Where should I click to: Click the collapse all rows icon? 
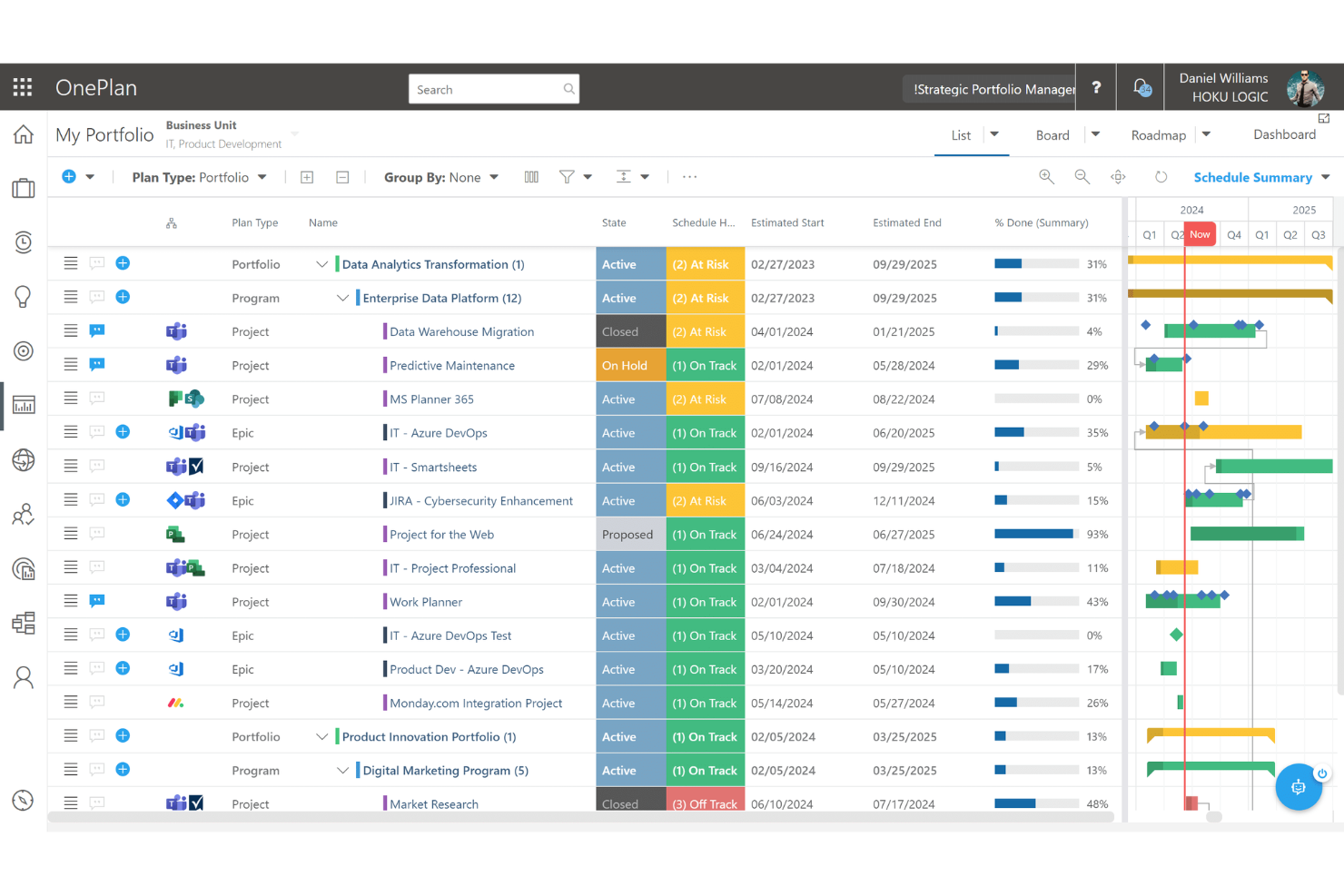click(342, 177)
